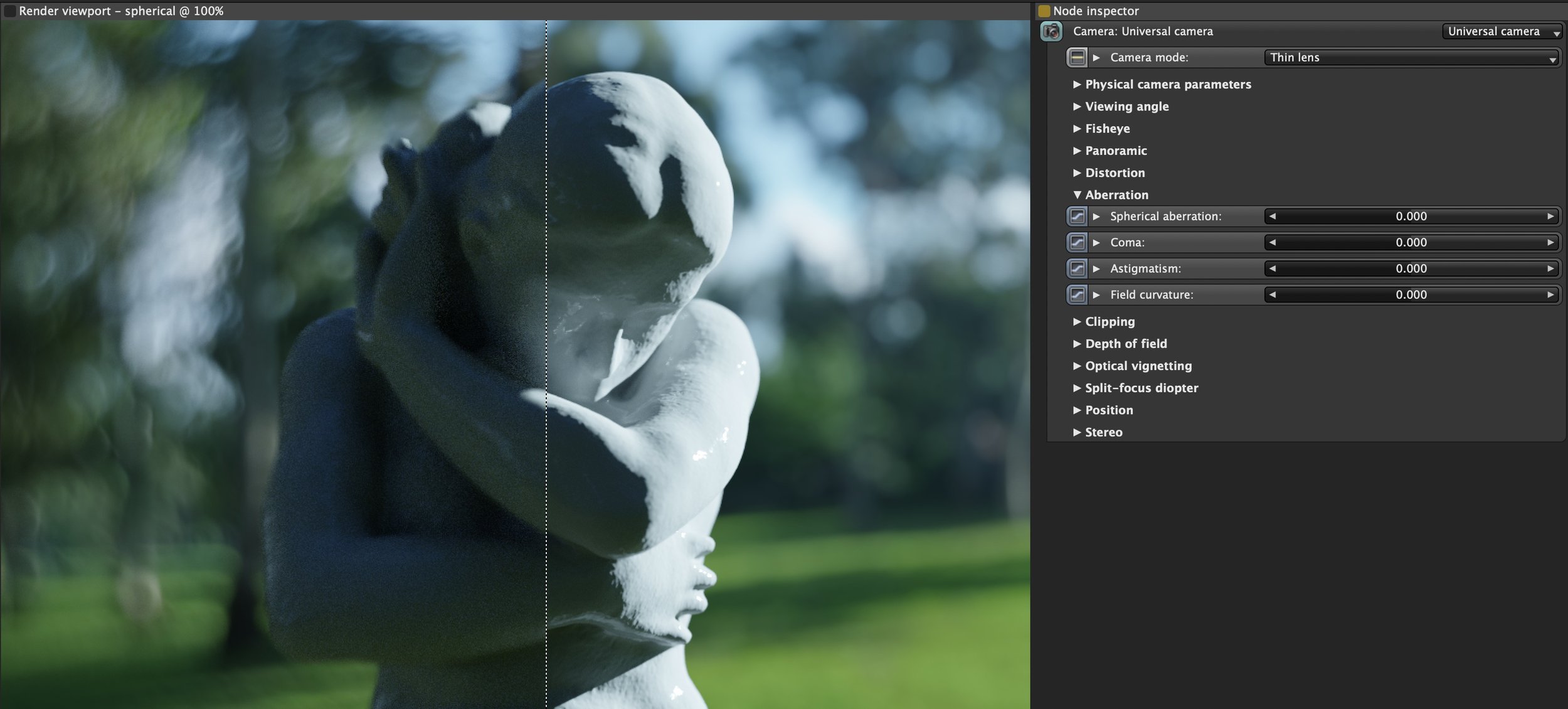Click the camera node icon beside Camera: Universal camera

point(1051,31)
